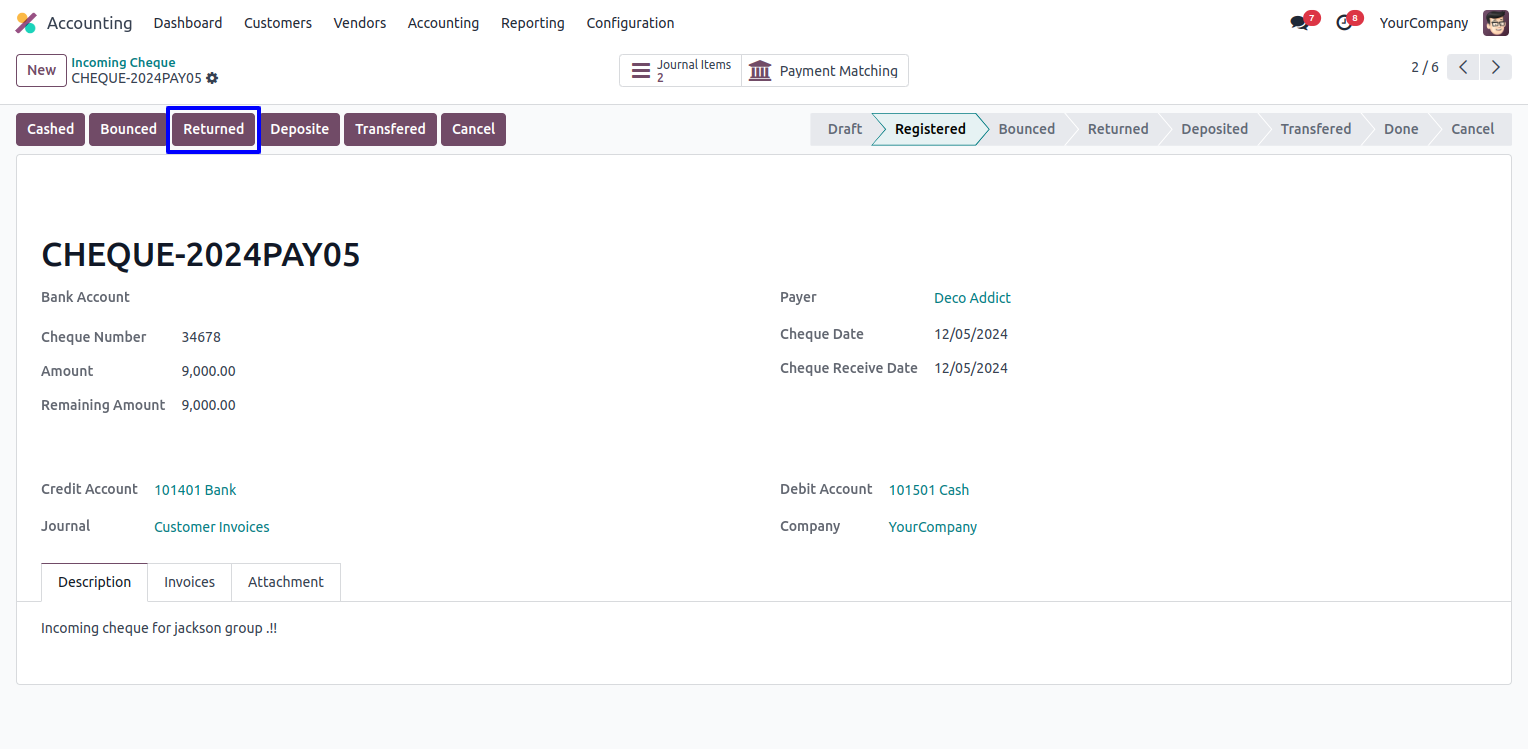The image size is (1528, 749).
Task: Click the Incoming Cheque breadcrumb link
Action: point(123,62)
